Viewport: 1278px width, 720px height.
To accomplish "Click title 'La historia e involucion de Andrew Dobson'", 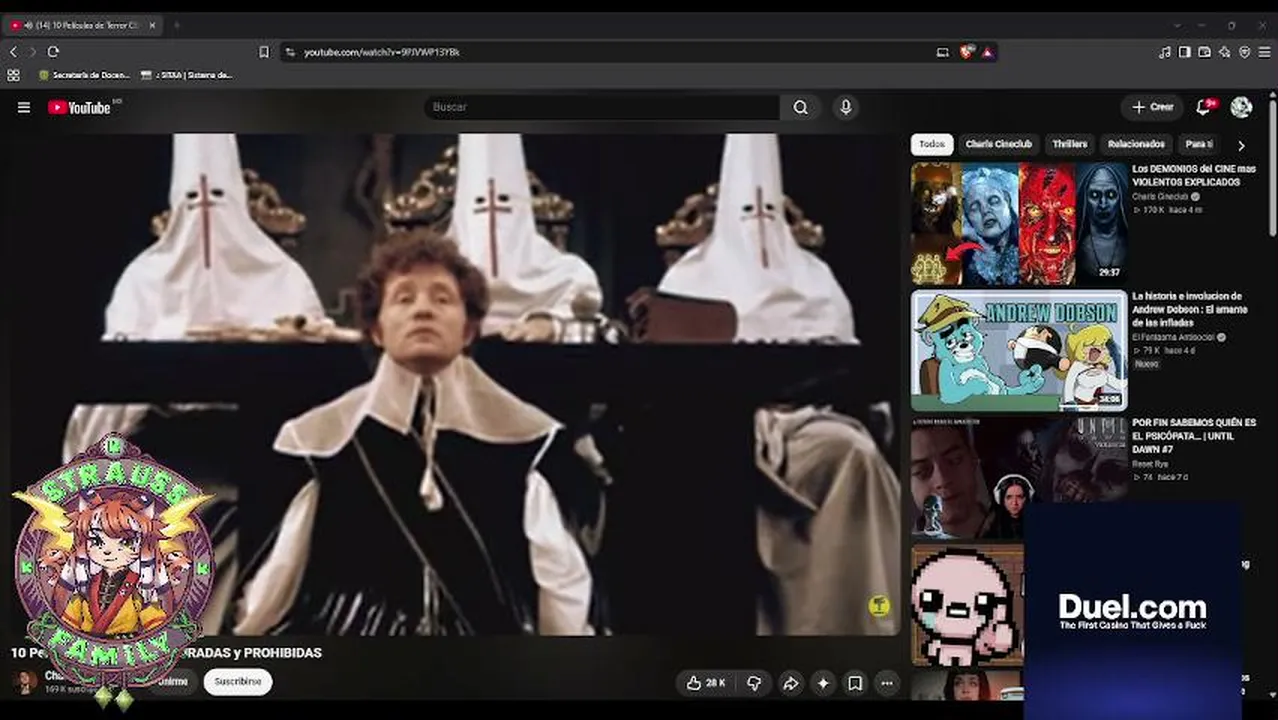I will pos(1190,309).
